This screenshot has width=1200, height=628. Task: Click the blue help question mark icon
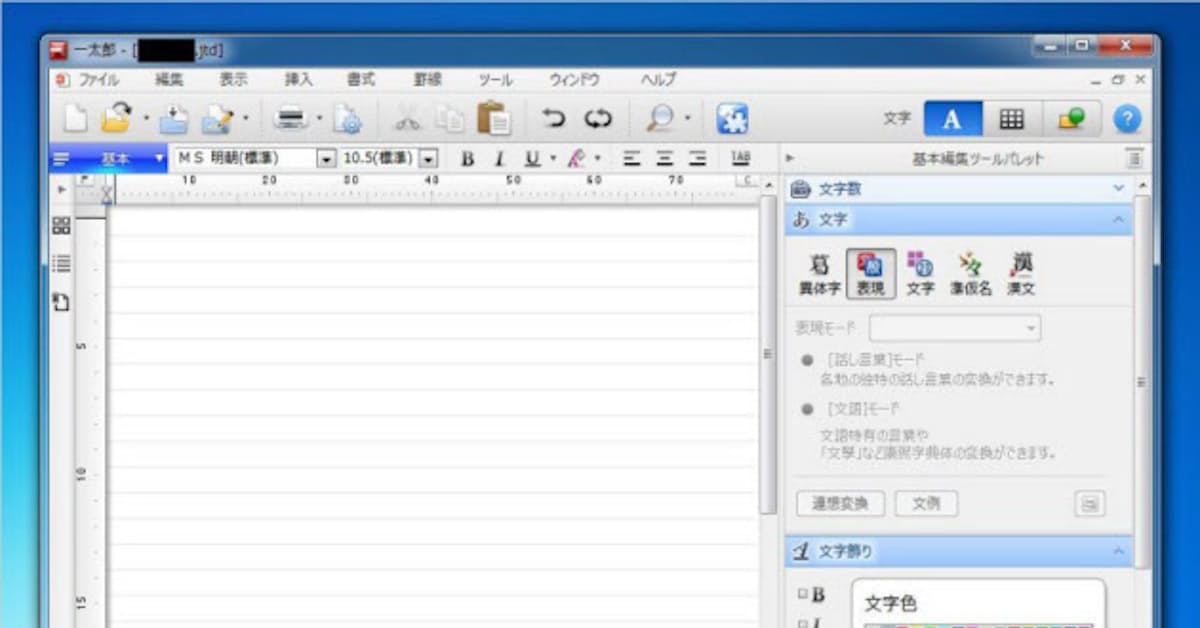[1127, 119]
